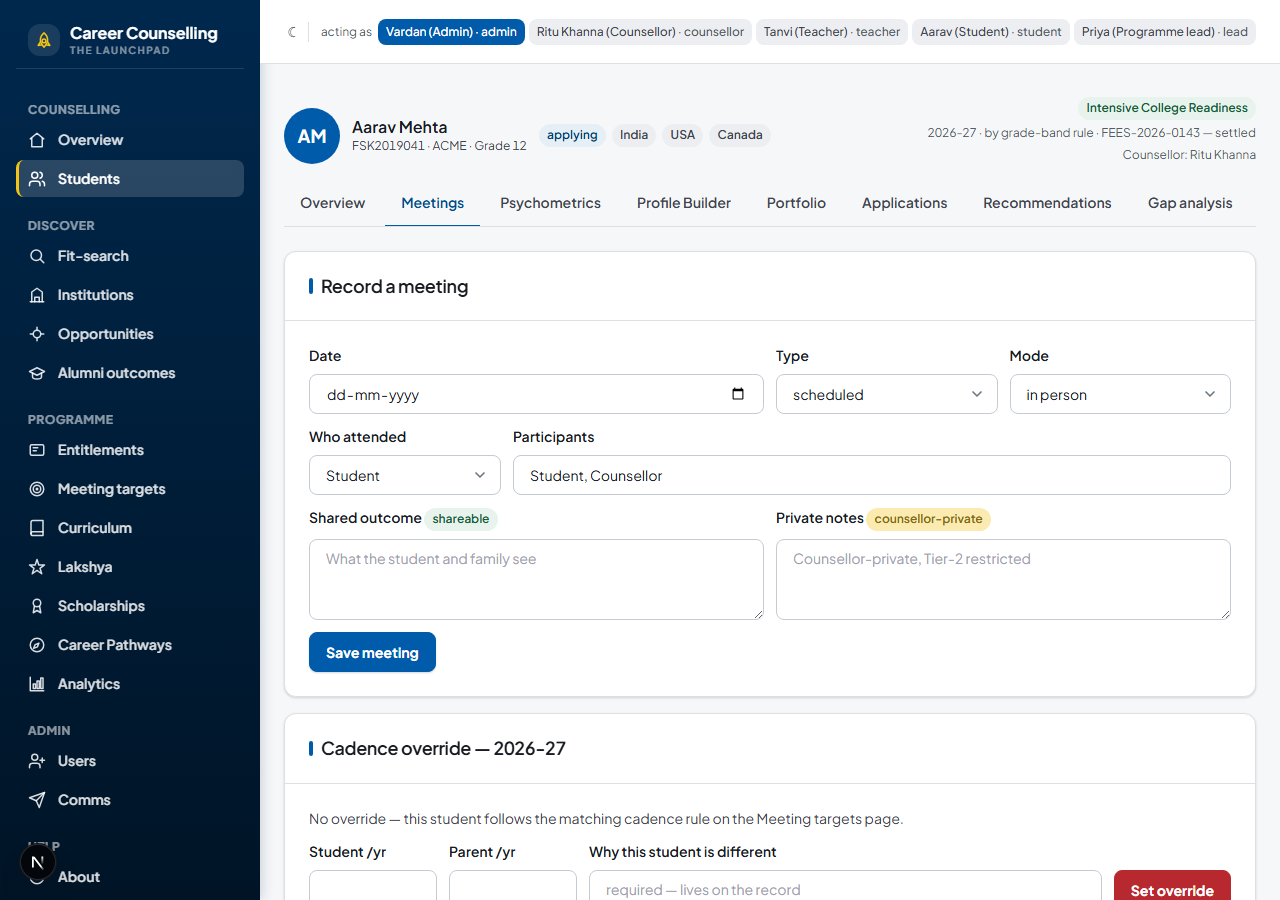Click the FSK2019041 · ACME · Grade 12 text
1280x900 pixels.
(x=439, y=146)
